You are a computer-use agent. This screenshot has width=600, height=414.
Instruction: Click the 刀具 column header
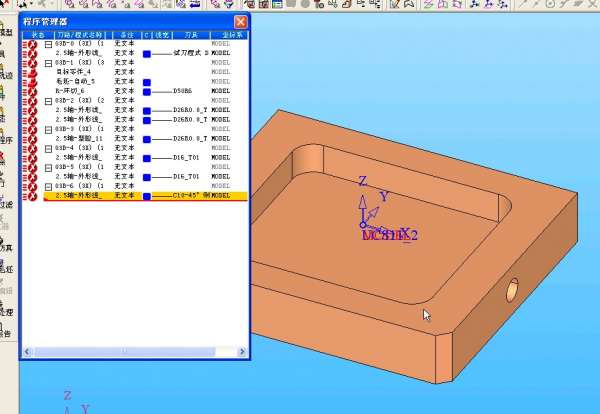[x=191, y=35]
